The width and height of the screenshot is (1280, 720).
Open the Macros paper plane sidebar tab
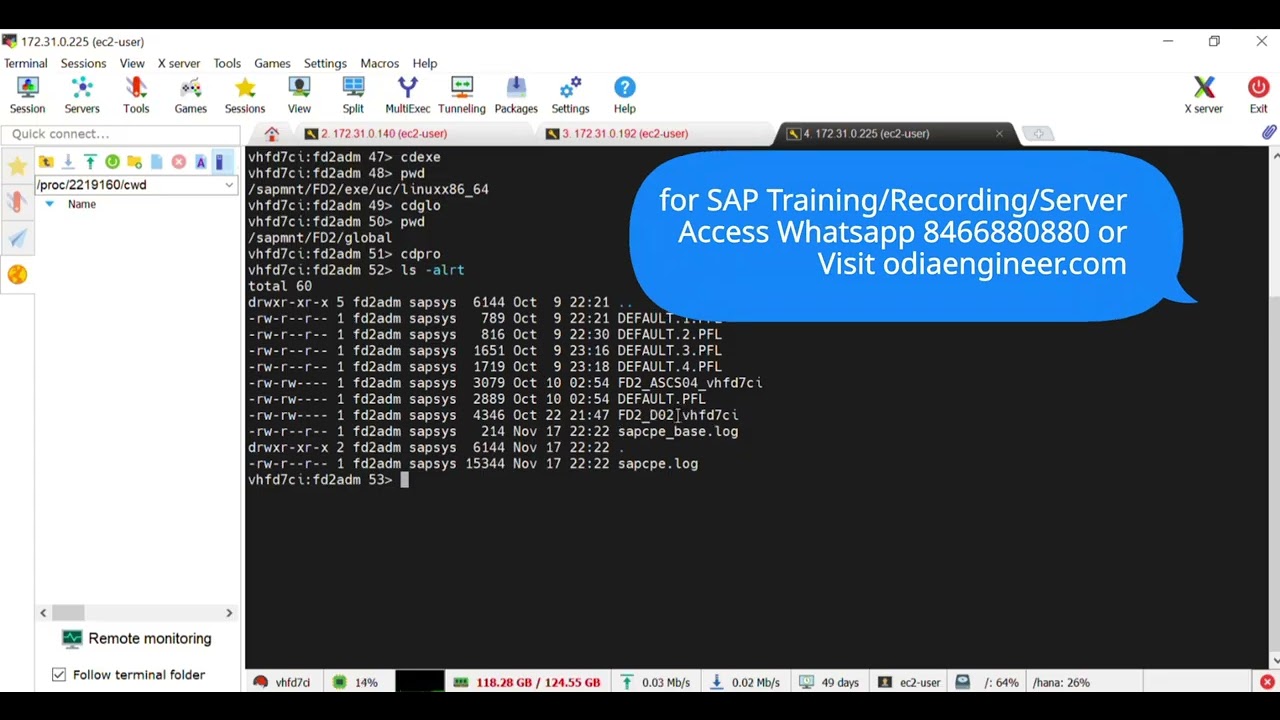tap(17, 238)
